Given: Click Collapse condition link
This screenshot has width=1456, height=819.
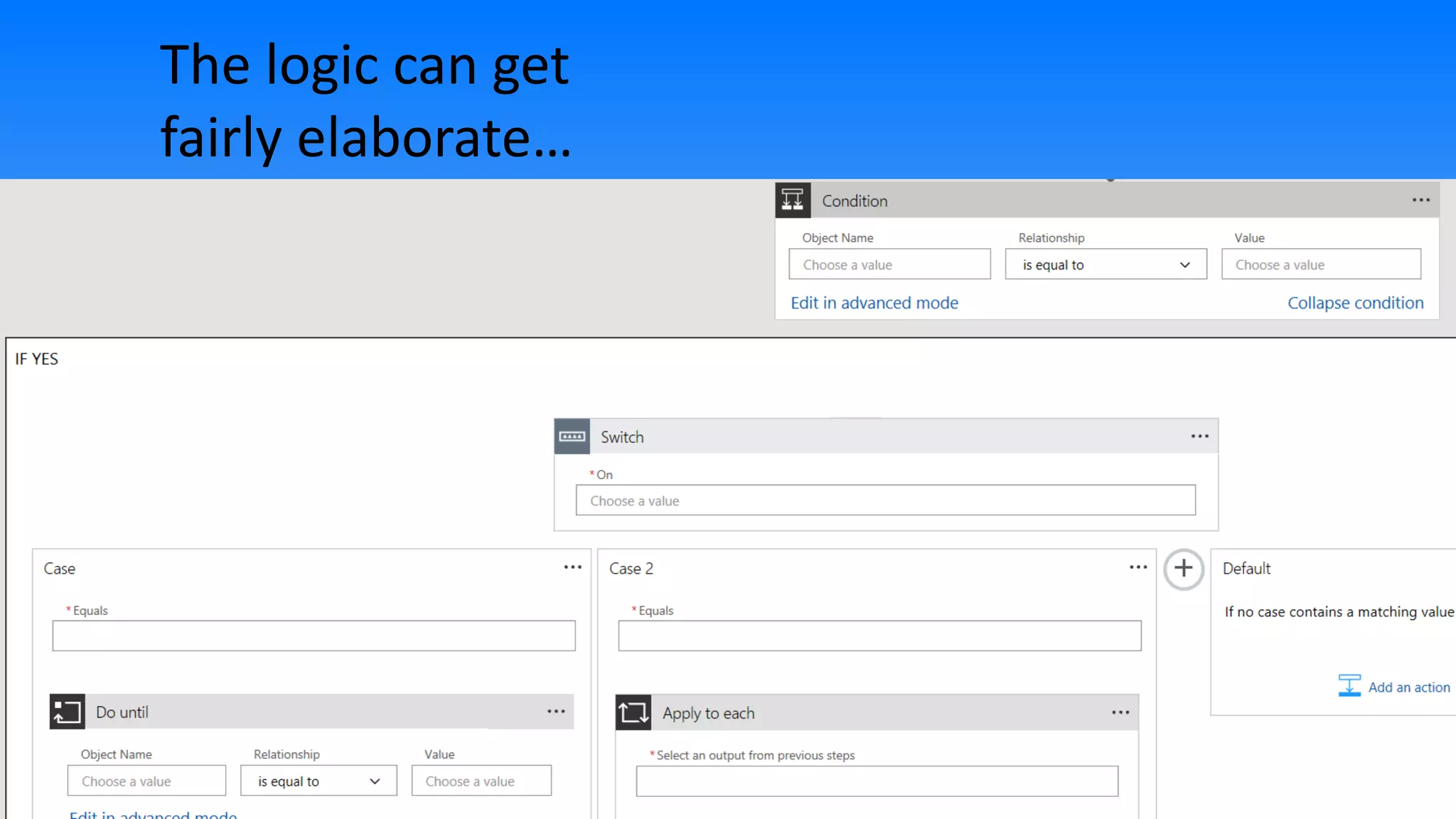Looking at the screenshot, I should click(x=1355, y=303).
